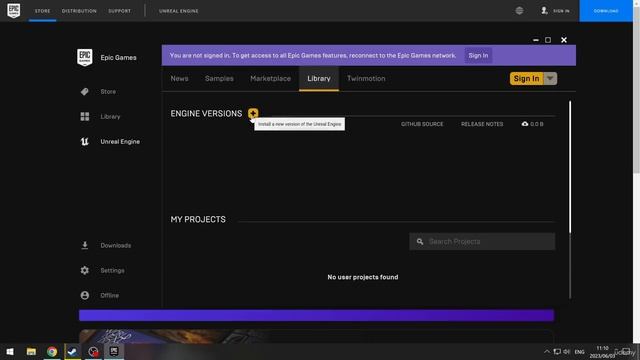The image size is (640, 360).
Task: Open the red recorder taskbar icon
Action: point(93,351)
